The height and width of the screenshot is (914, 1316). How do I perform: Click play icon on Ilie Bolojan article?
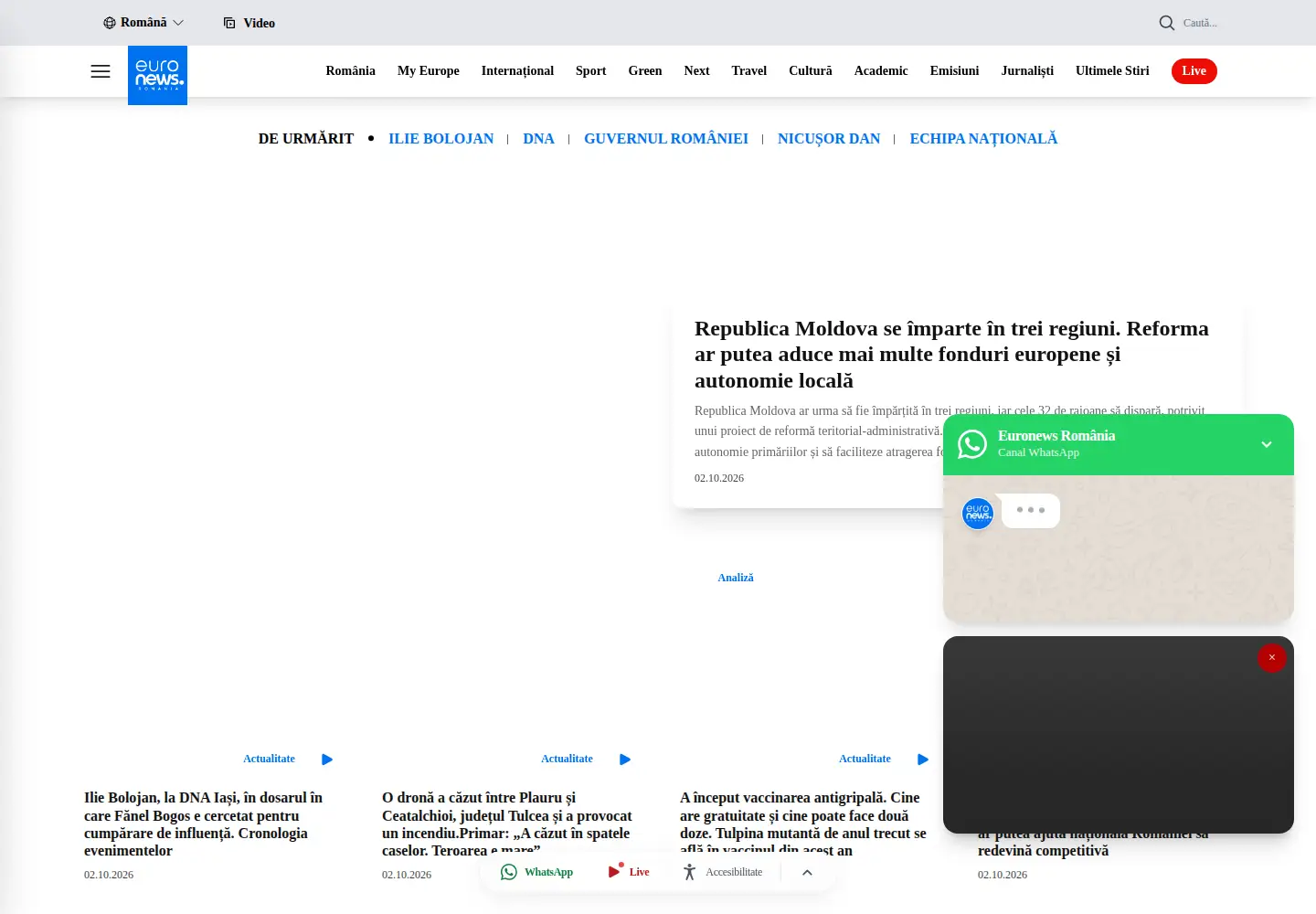(x=327, y=760)
